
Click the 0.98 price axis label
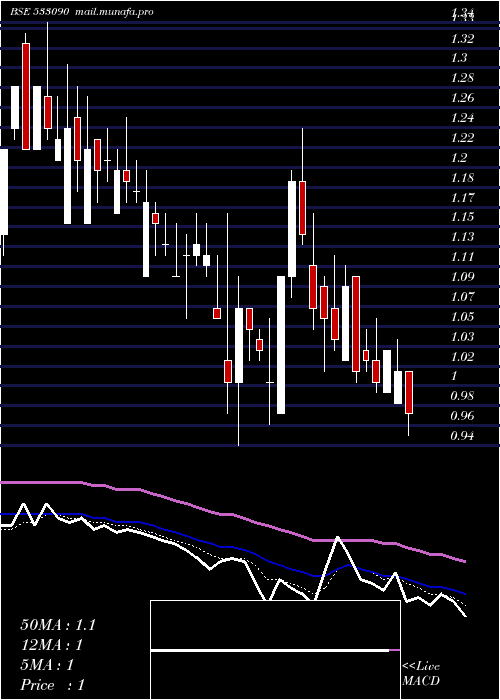pyautogui.click(x=462, y=396)
